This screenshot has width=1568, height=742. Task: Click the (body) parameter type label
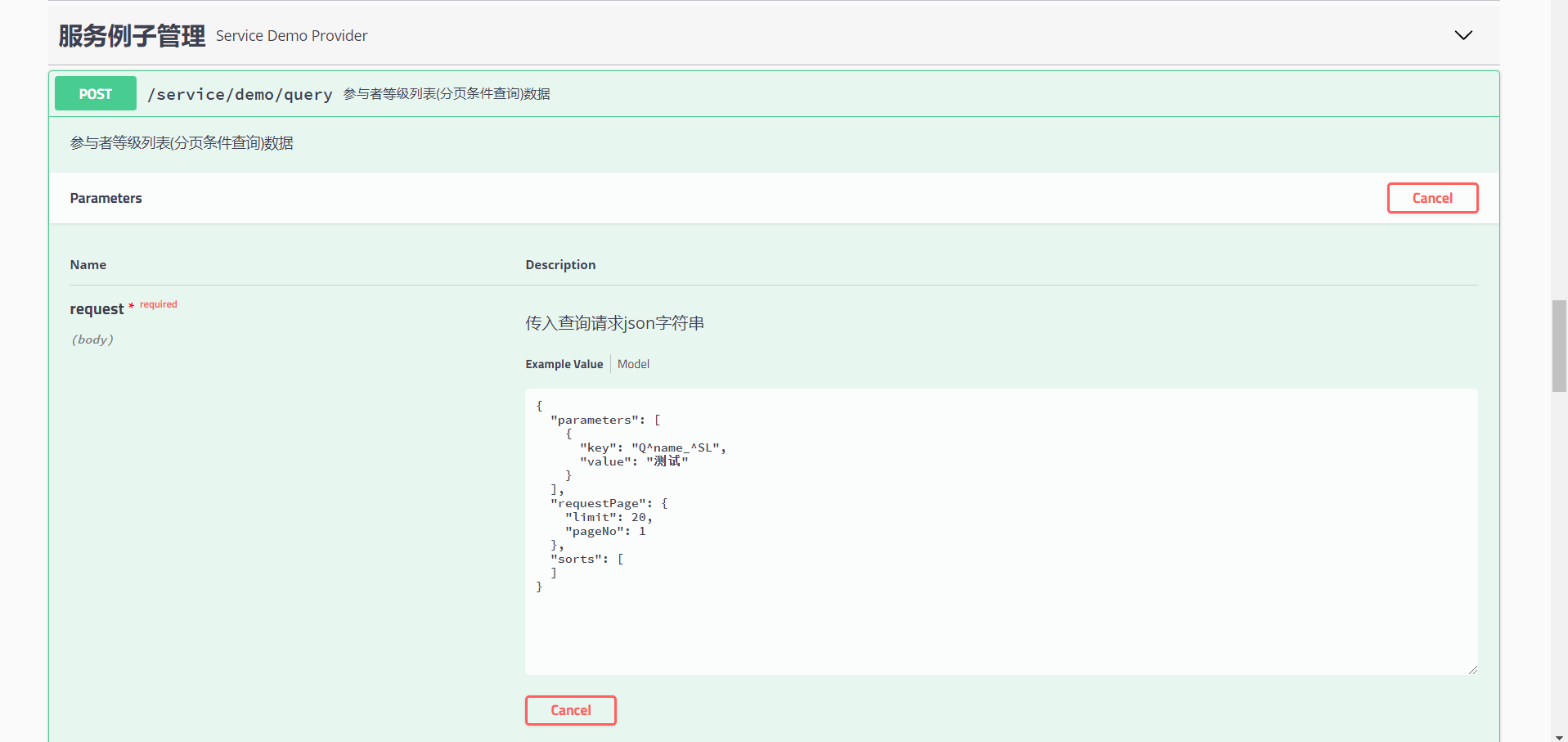(92, 340)
